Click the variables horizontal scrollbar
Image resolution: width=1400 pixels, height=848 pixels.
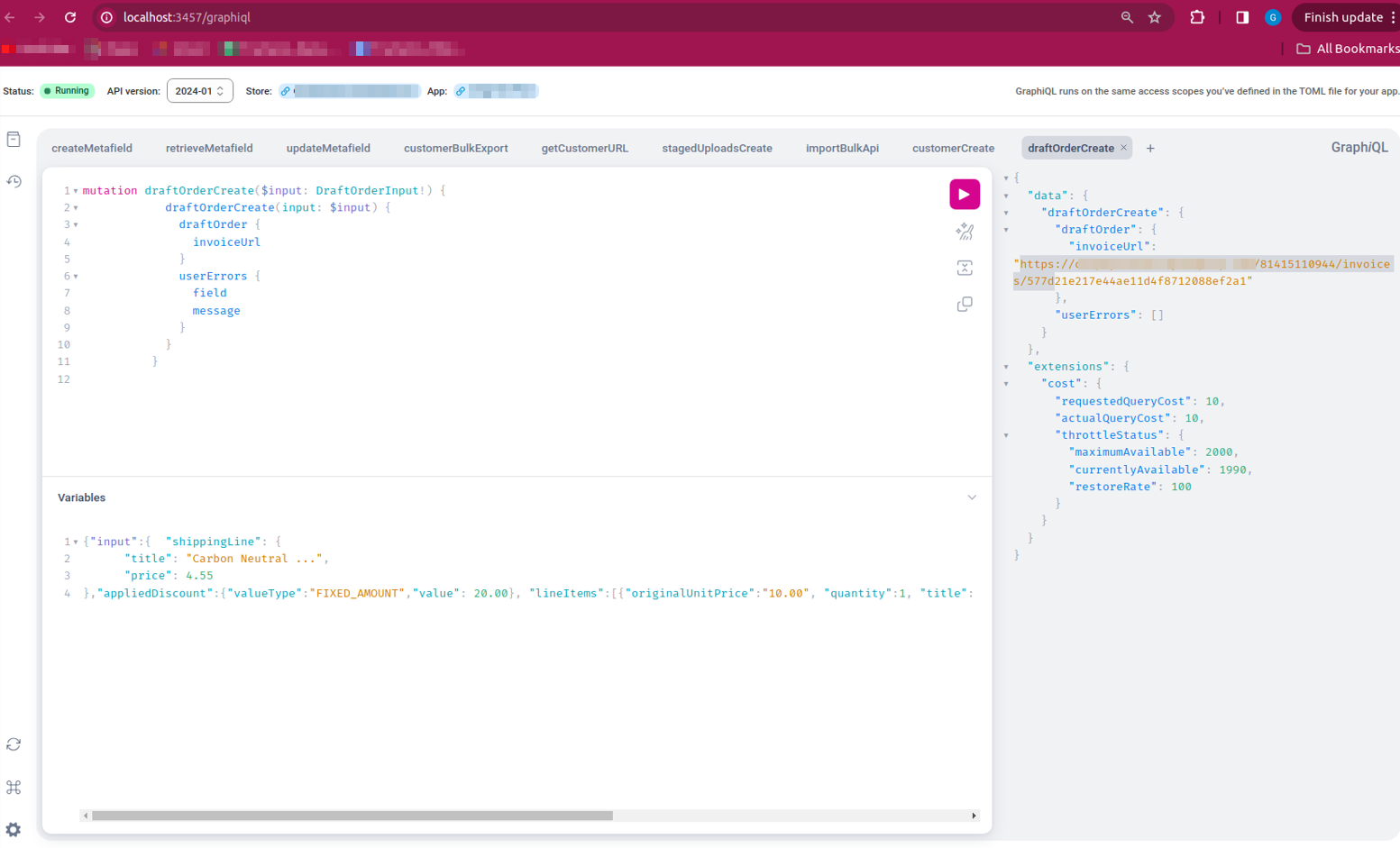tap(352, 816)
